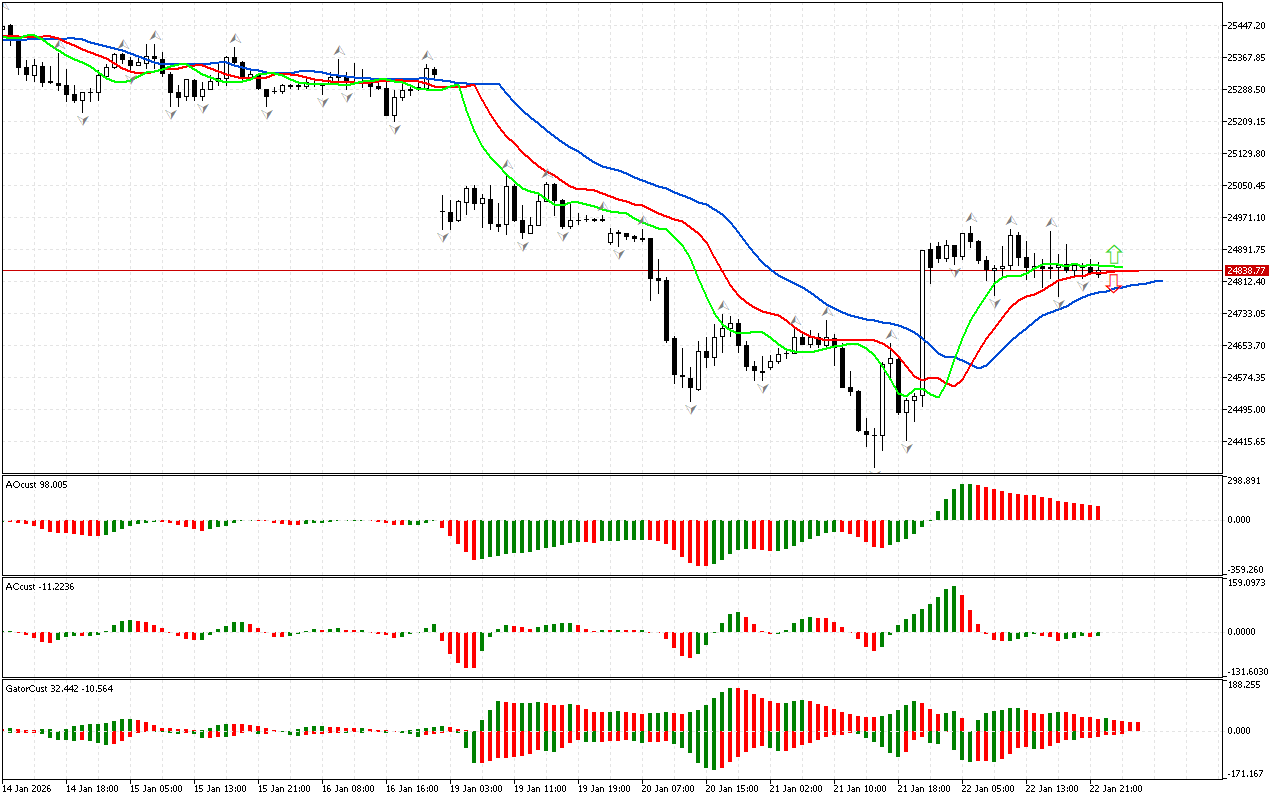
Task: Click the 14 Jan 2026 date label
Action: 29,788
